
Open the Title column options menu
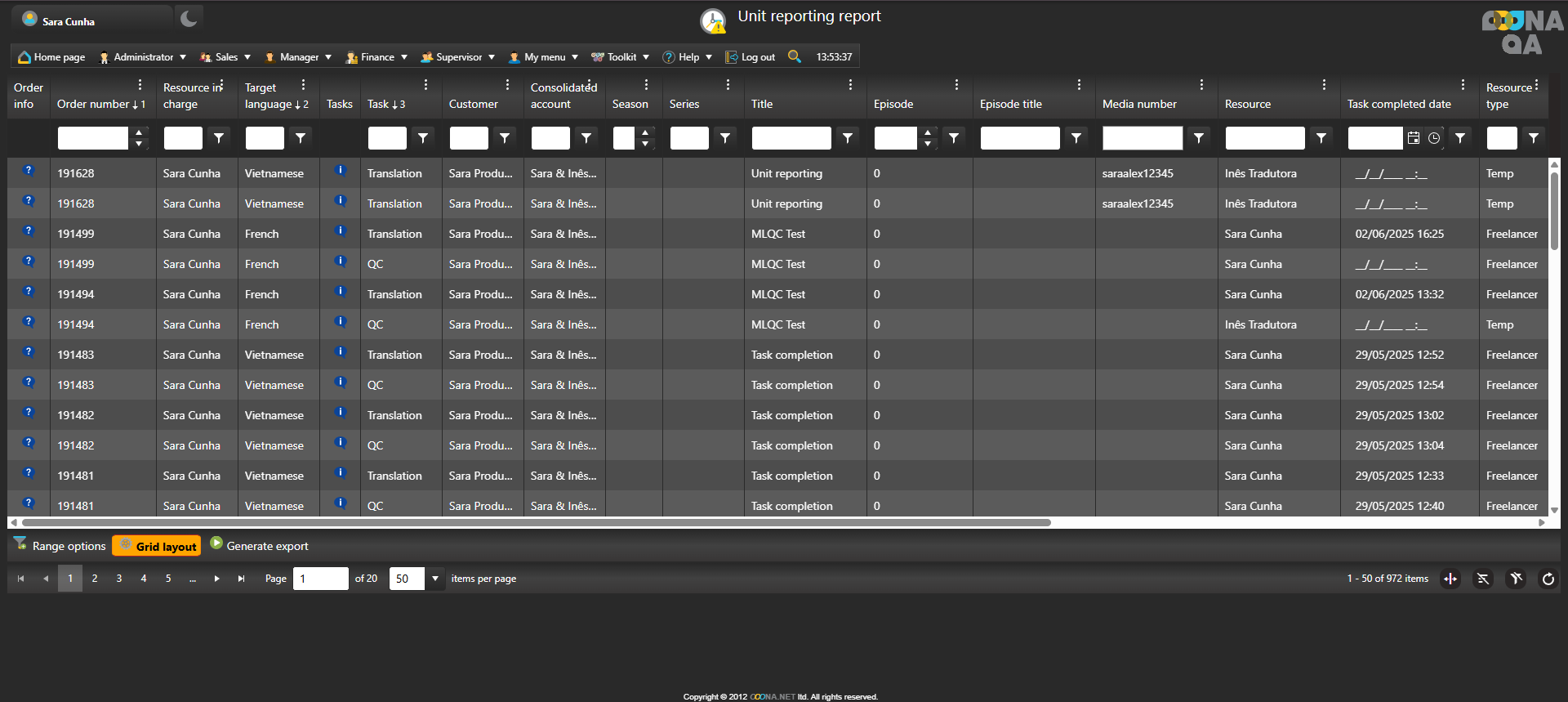click(850, 85)
